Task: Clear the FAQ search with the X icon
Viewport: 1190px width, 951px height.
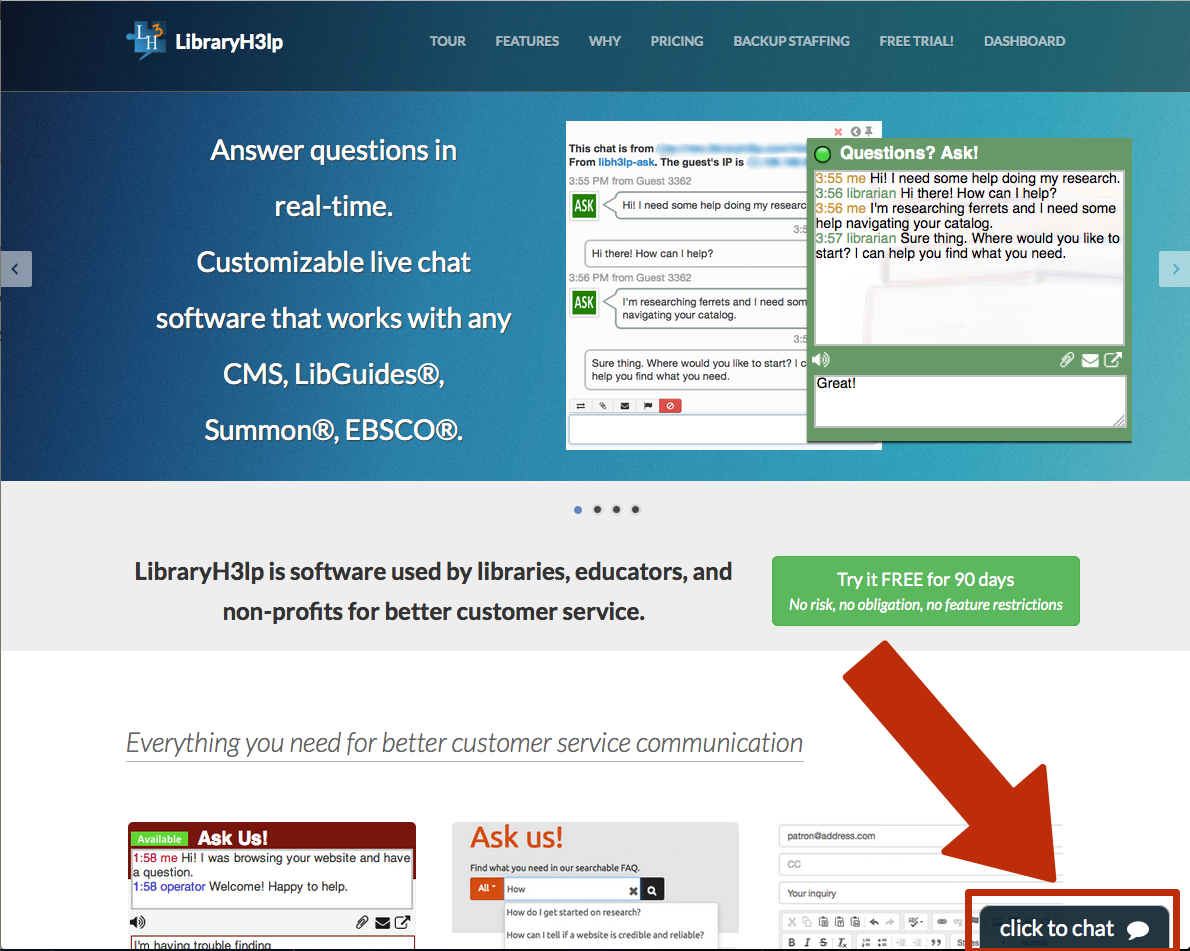Action: click(632, 888)
